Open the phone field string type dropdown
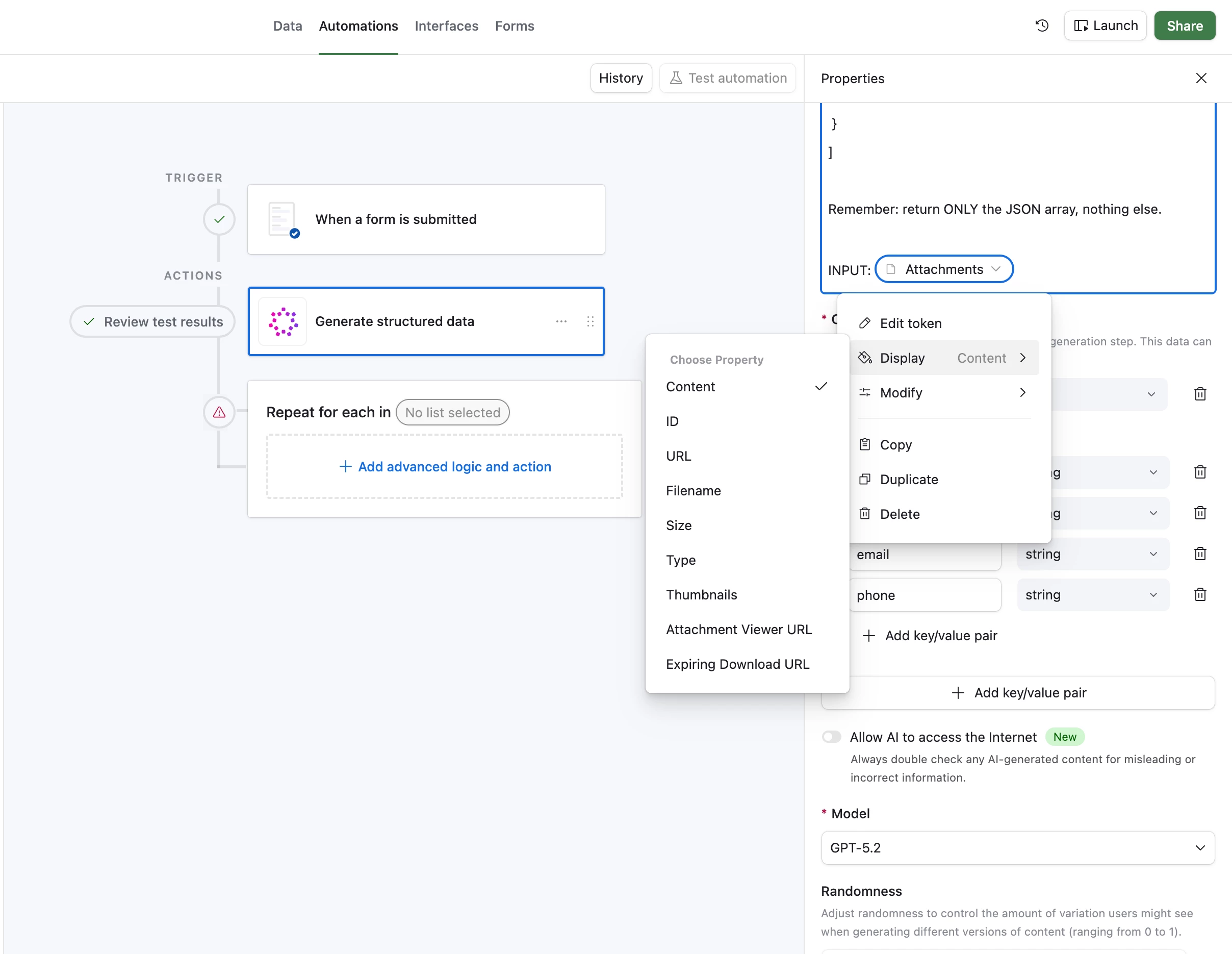 point(1092,594)
